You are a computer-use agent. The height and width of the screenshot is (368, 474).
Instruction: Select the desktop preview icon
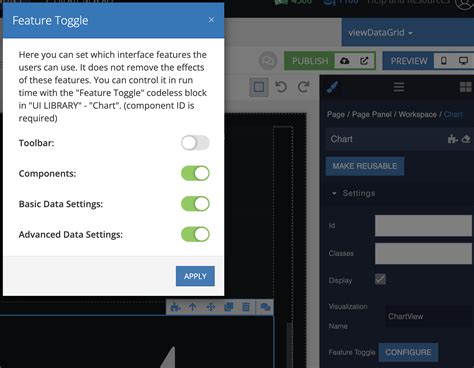pyautogui.click(x=463, y=61)
